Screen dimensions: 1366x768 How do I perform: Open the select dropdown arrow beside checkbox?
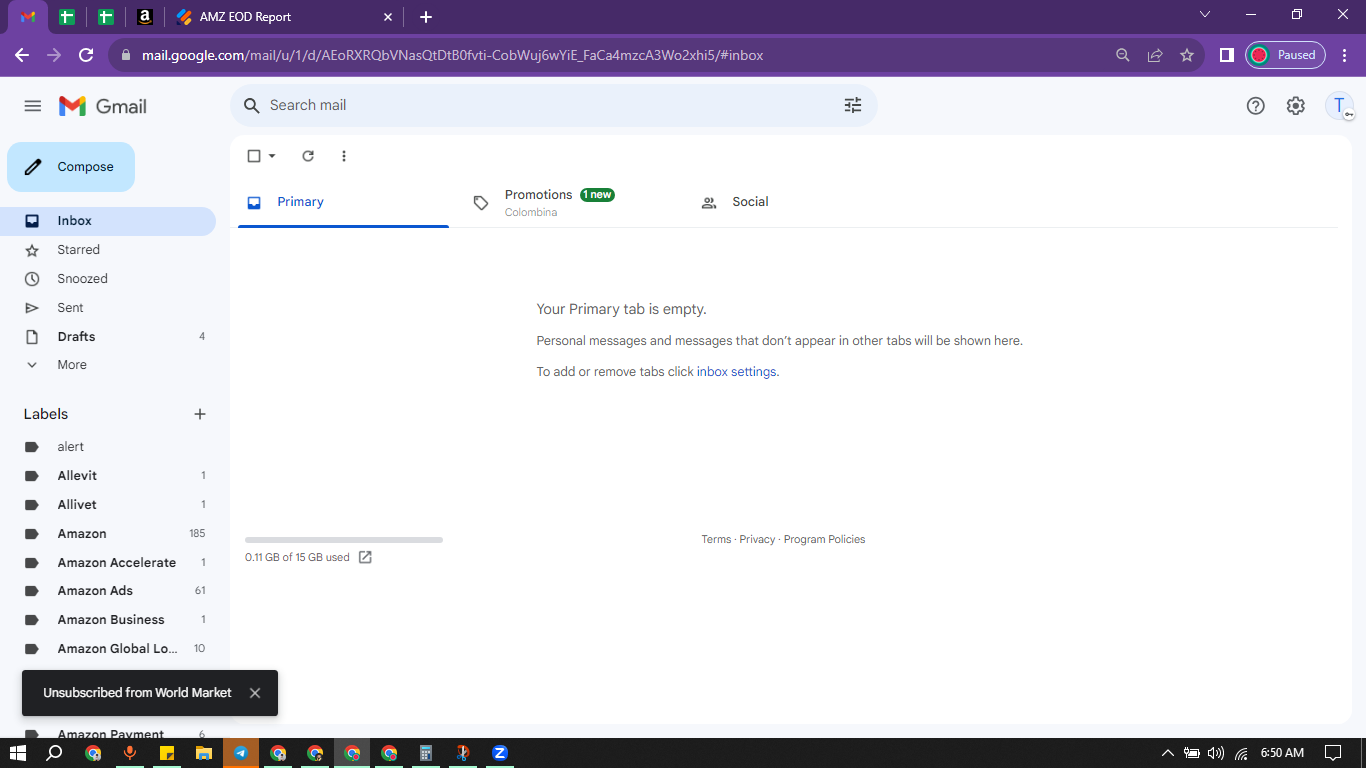(272, 156)
